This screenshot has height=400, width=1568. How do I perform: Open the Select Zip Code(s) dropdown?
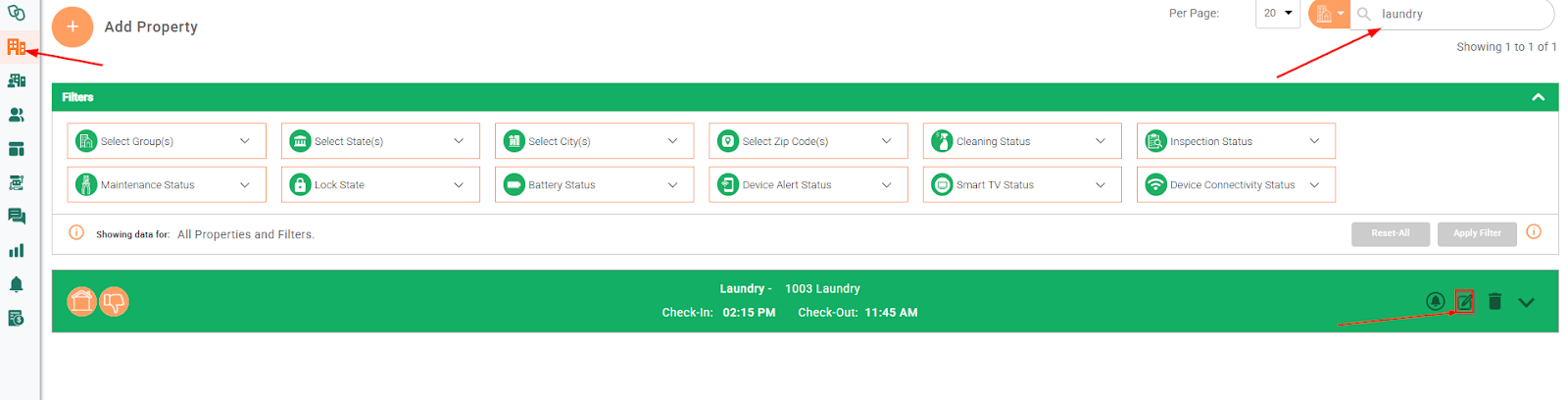coord(808,141)
